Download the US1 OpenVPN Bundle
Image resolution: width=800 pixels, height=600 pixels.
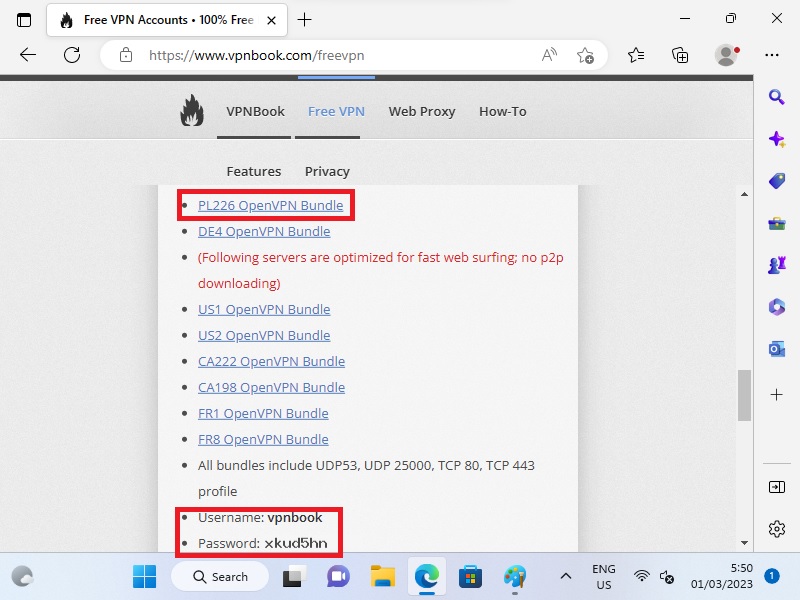click(x=264, y=309)
